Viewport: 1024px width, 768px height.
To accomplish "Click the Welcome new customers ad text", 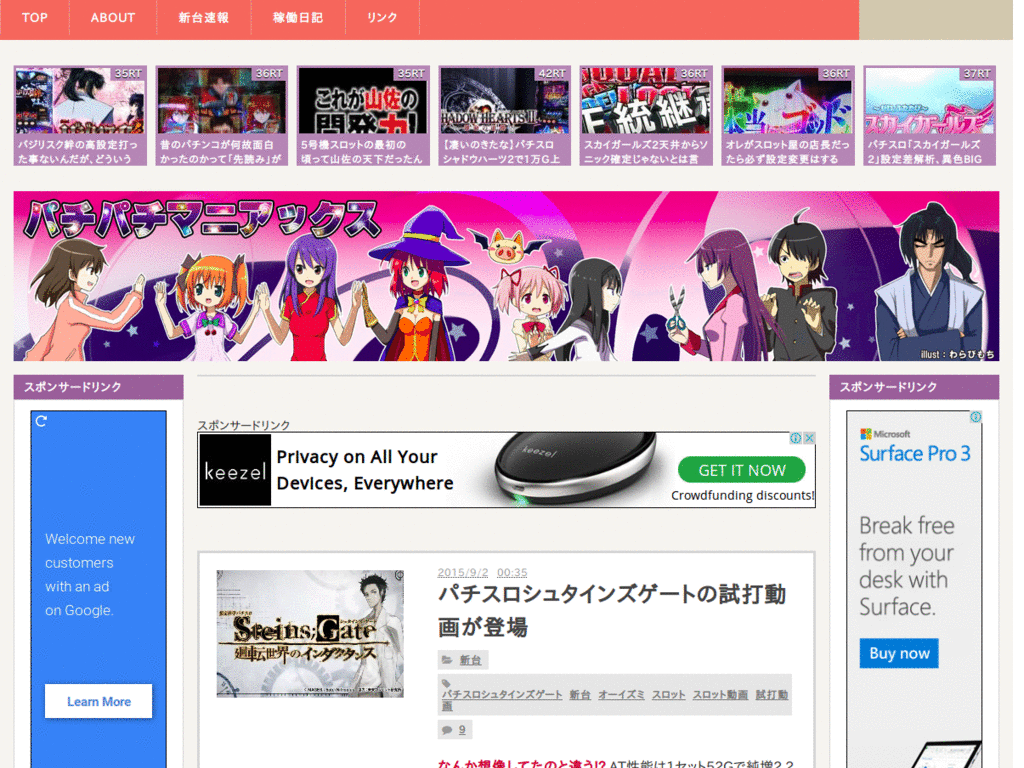I will (x=90, y=575).
